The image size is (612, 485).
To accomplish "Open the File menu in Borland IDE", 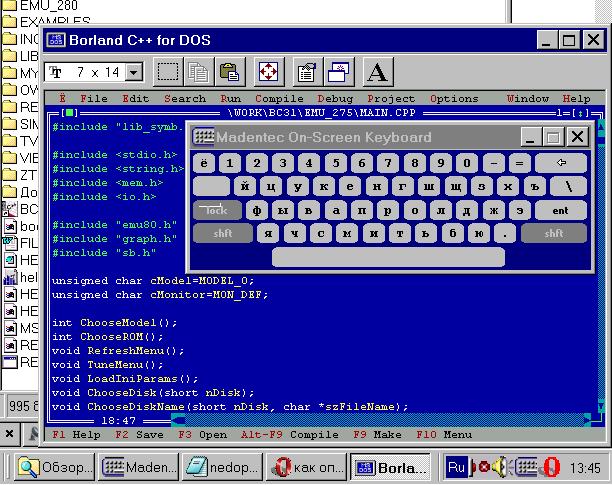I will point(94,99).
